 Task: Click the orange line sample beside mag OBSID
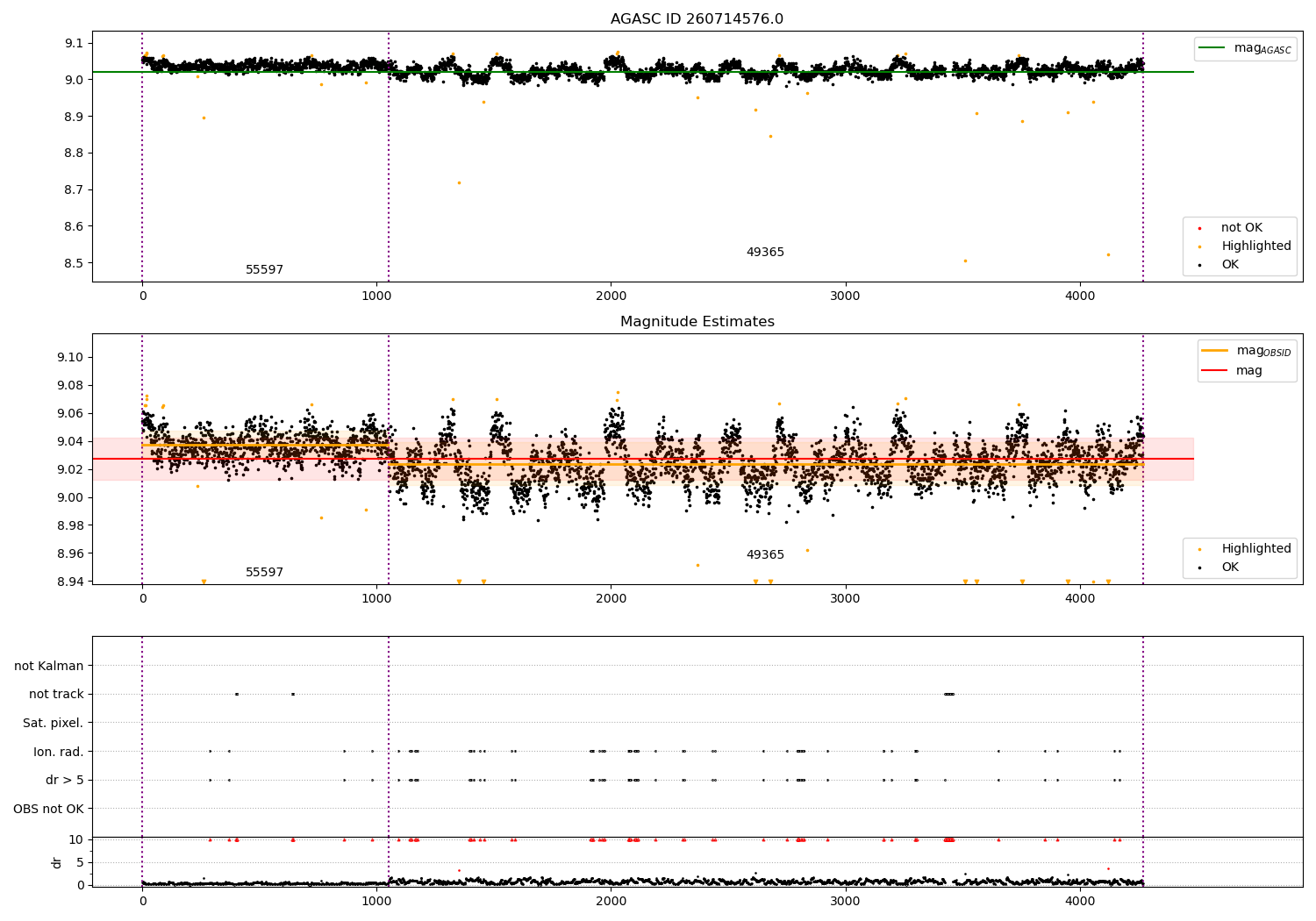click(x=1214, y=351)
